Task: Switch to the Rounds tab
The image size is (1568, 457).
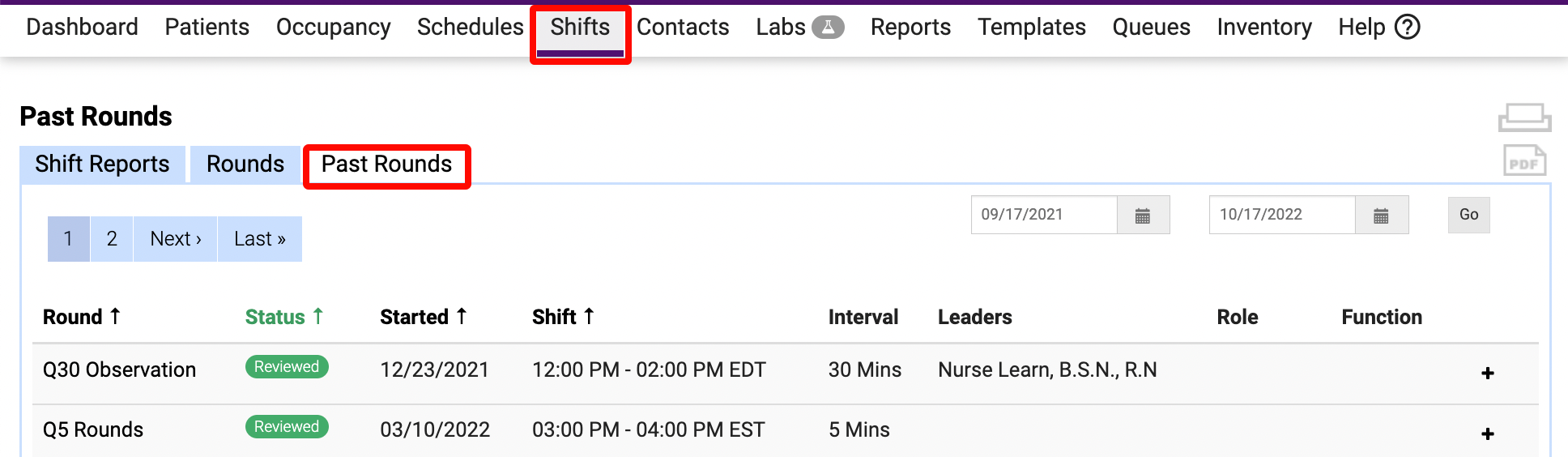Action: click(245, 164)
